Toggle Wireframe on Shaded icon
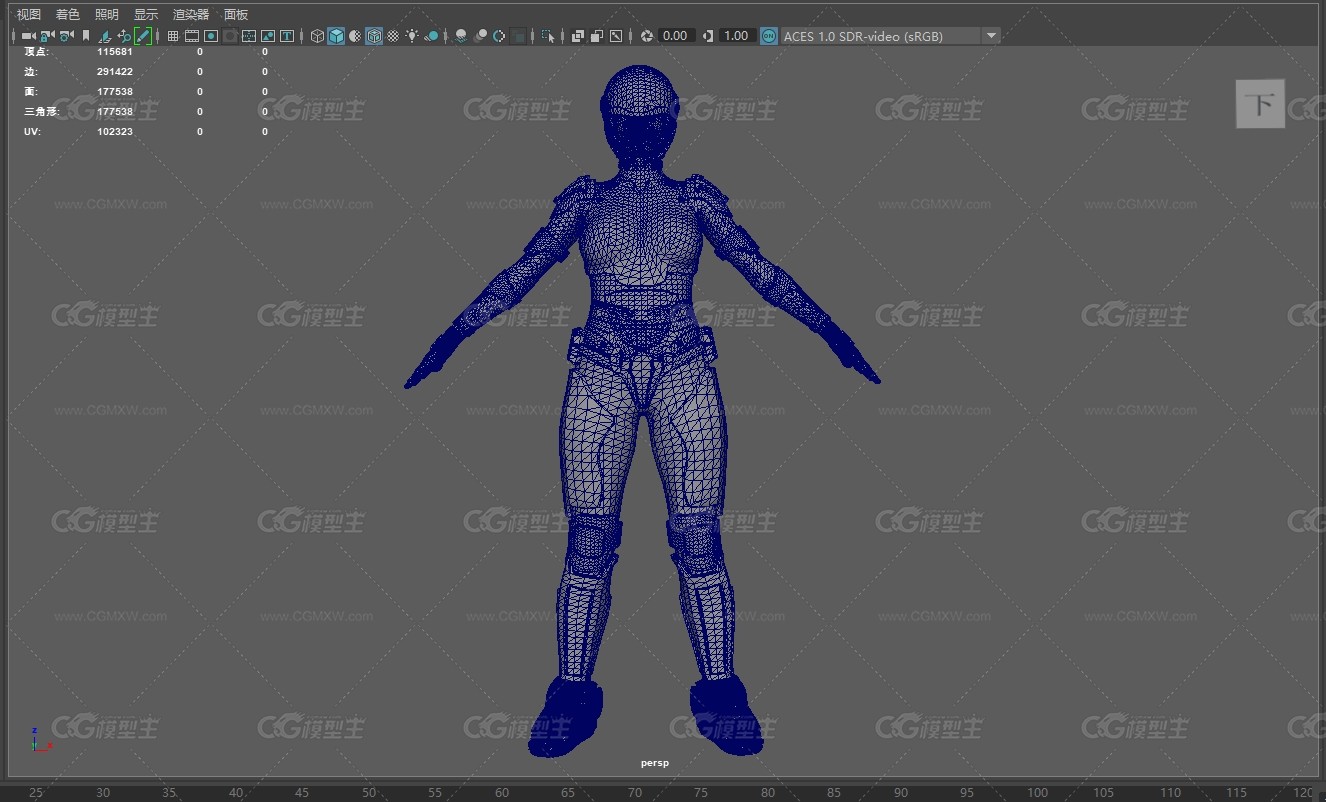This screenshot has height=802, width=1326. 374,36
